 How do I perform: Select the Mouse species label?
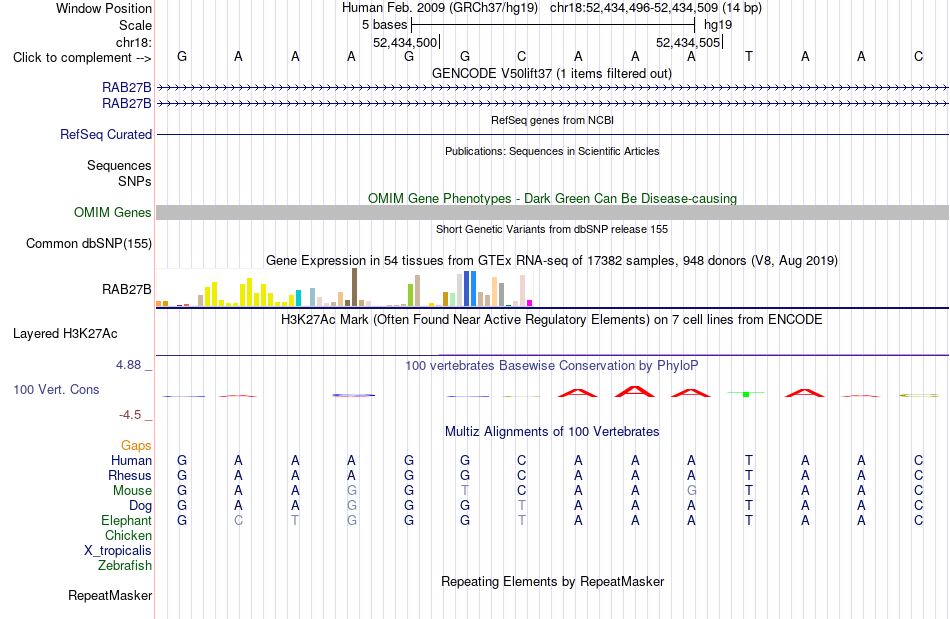(x=132, y=491)
